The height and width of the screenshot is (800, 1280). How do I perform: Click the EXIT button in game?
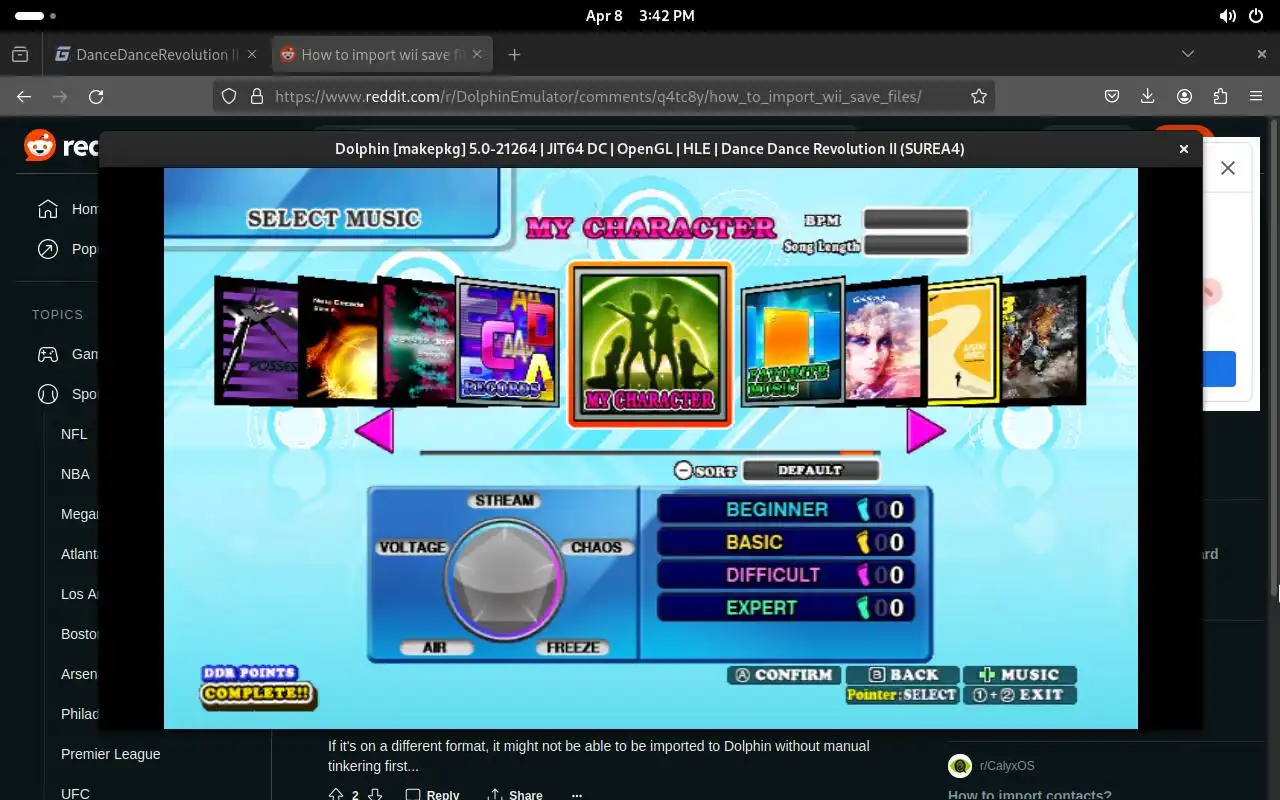pos(1019,695)
